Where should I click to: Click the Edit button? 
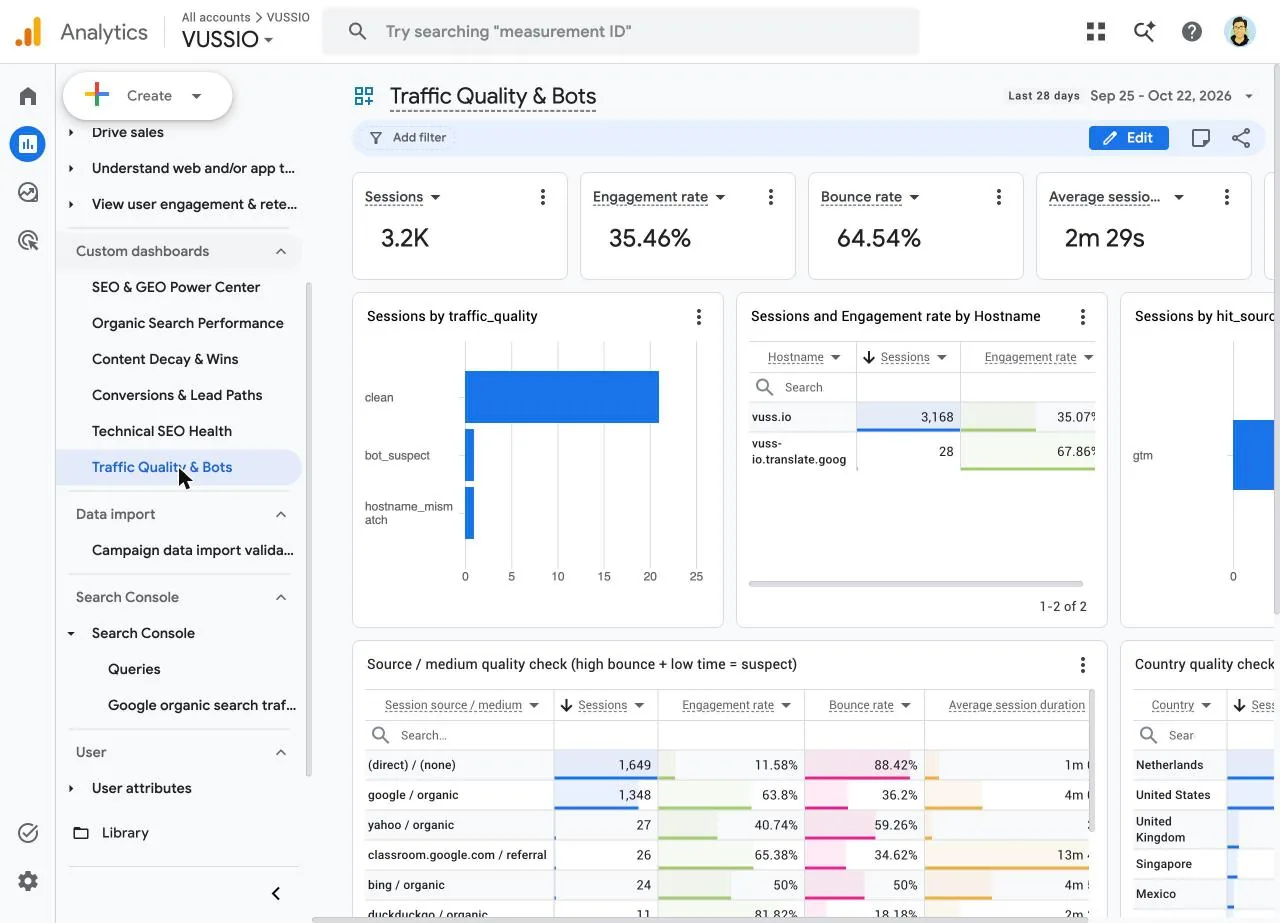pos(1129,138)
